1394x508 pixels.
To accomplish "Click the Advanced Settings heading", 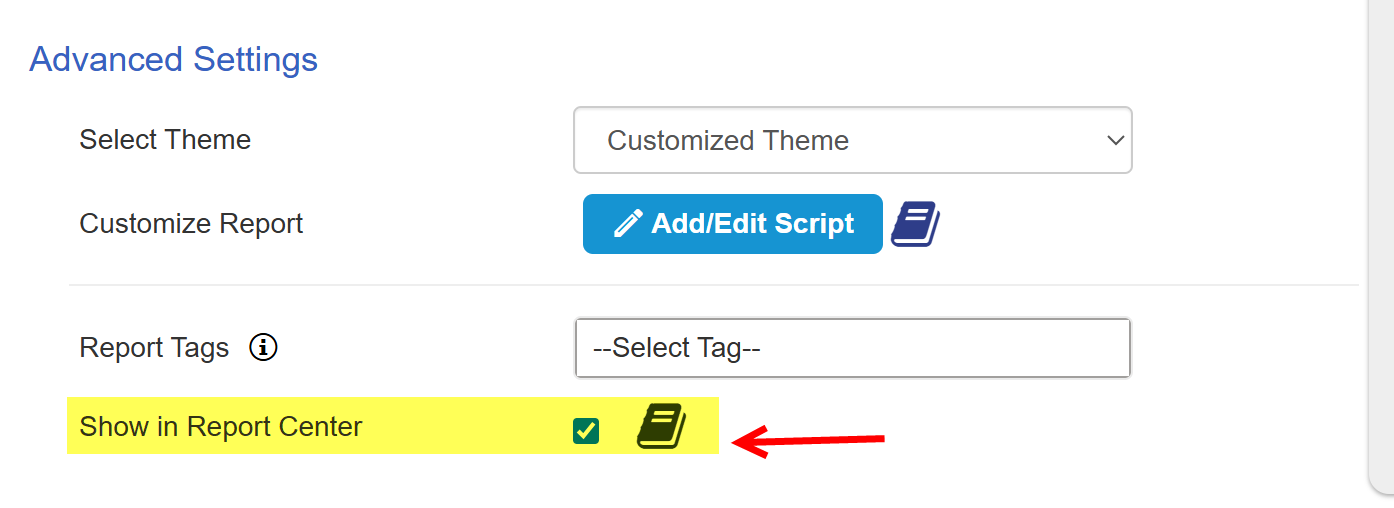I will [x=173, y=60].
